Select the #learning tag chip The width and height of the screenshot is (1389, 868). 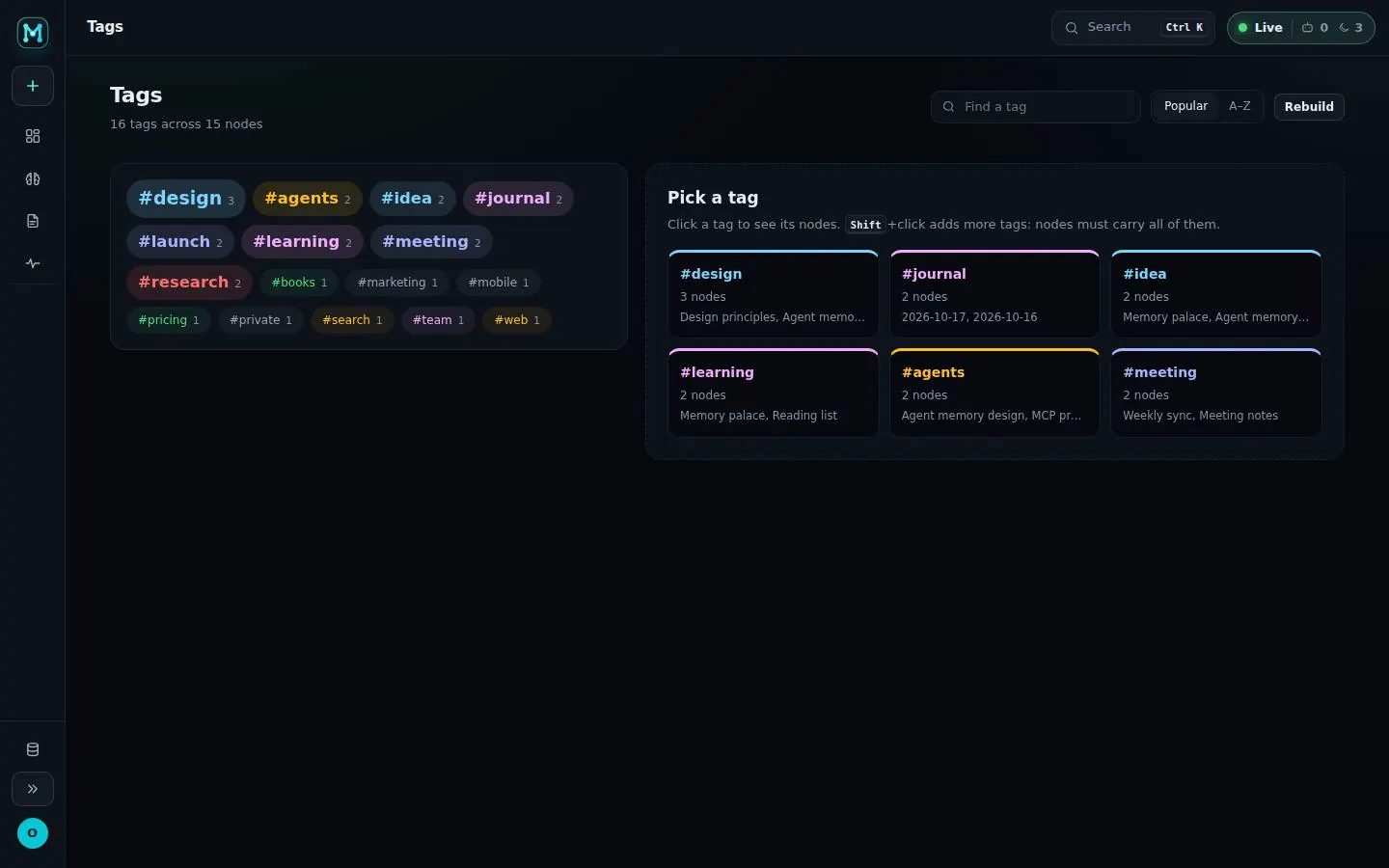pos(302,242)
